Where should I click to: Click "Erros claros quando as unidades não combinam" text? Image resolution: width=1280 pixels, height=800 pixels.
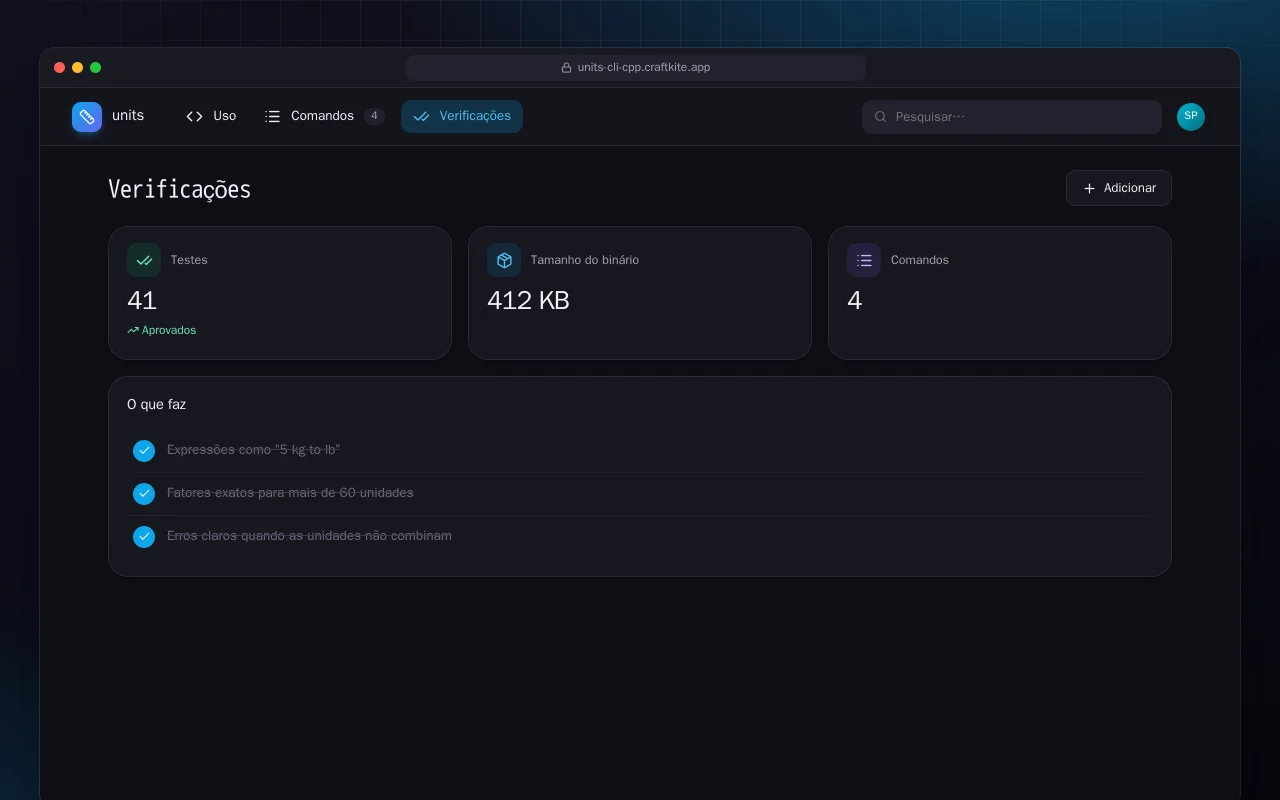point(309,536)
